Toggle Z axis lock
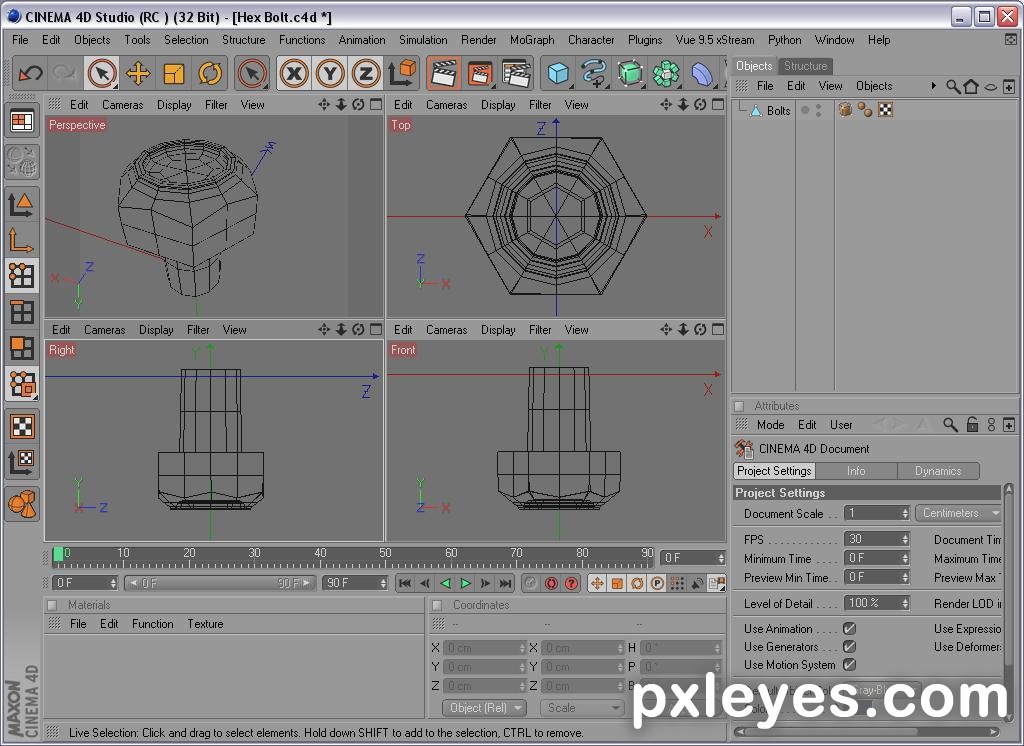This screenshot has height=746, width=1024. click(366, 73)
